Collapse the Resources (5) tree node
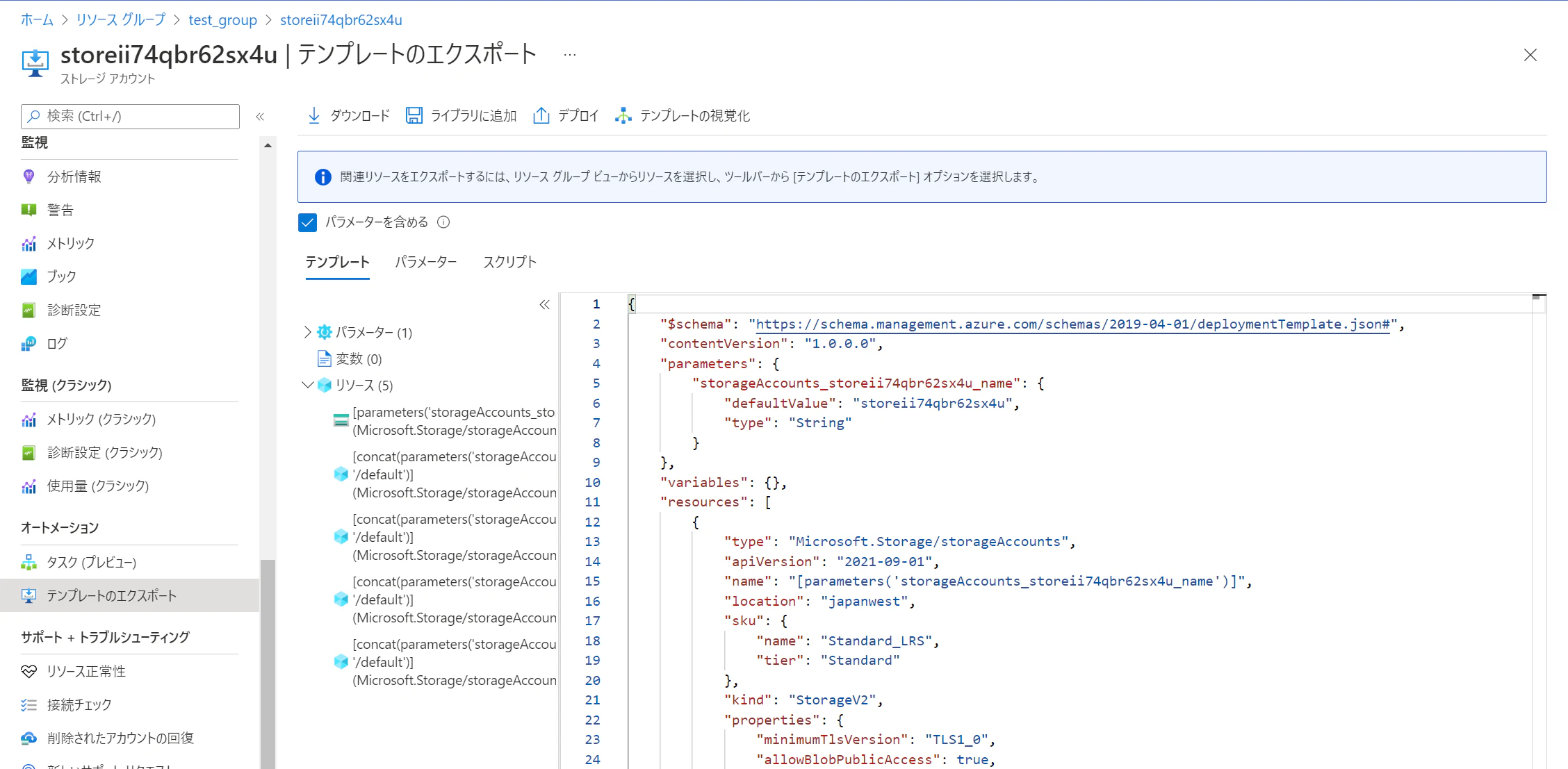Image resolution: width=1568 pixels, height=769 pixels. pos(307,385)
